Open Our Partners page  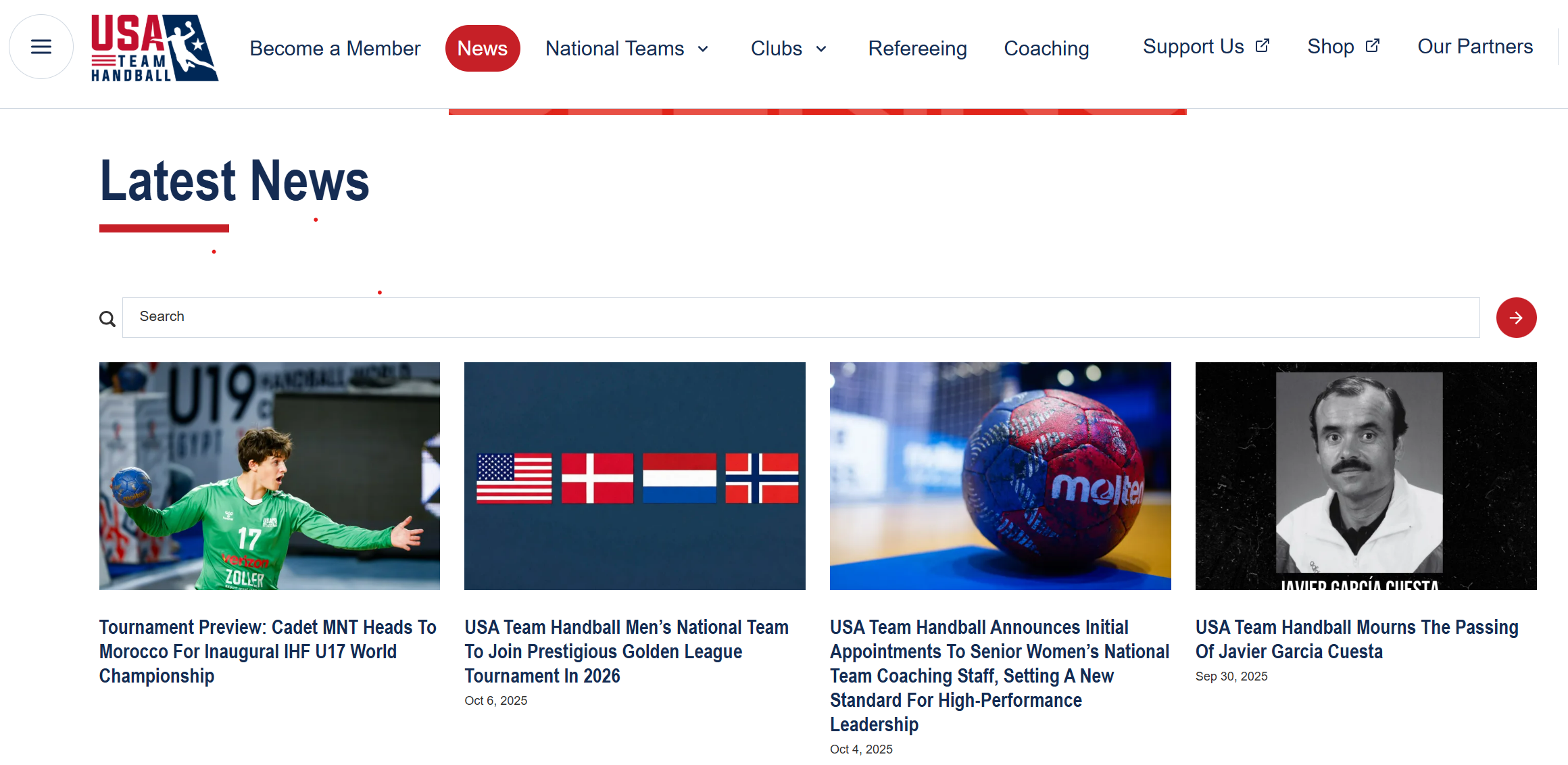point(1475,47)
